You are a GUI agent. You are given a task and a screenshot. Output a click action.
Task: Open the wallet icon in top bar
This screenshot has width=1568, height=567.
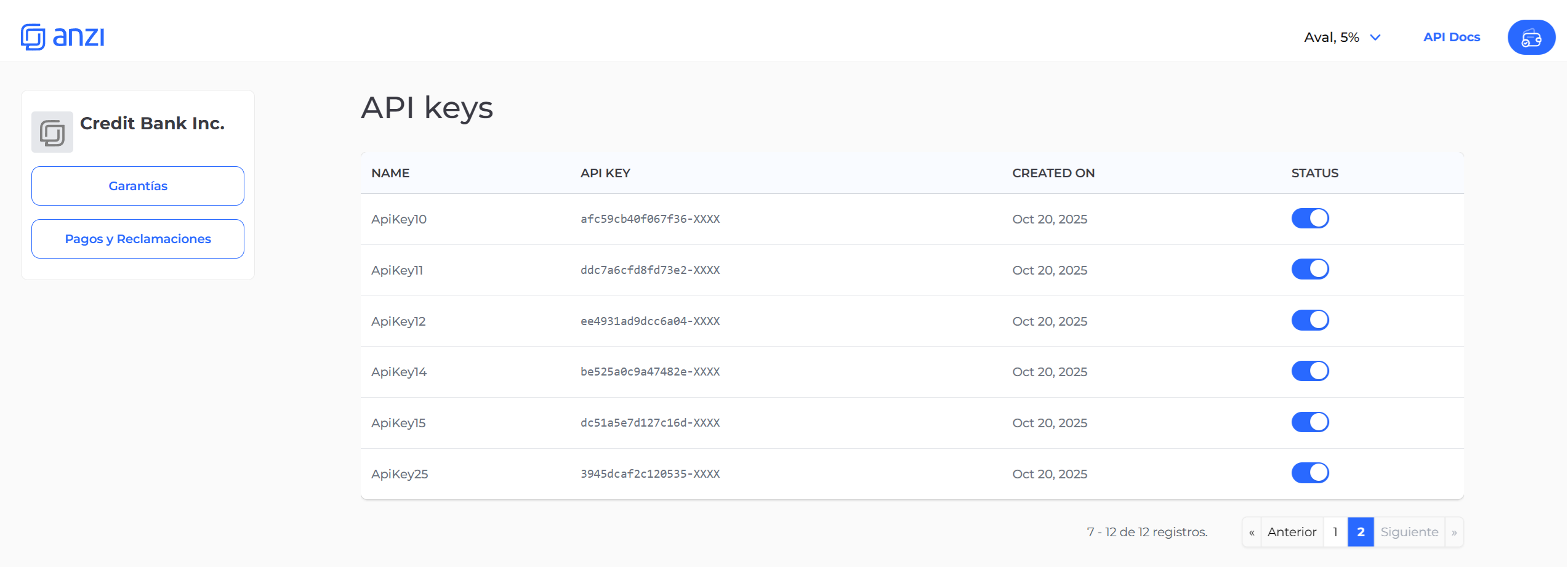tap(1531, 37)
